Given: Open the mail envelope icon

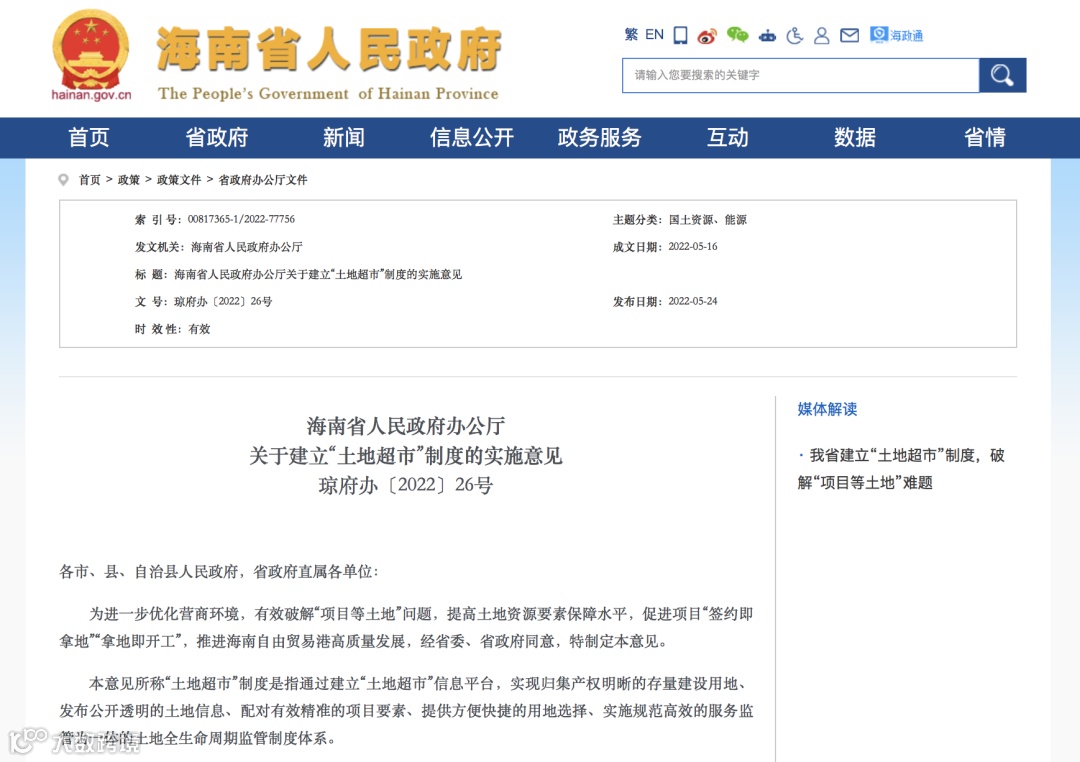Looking at the screenshot, I should point(850,35).
